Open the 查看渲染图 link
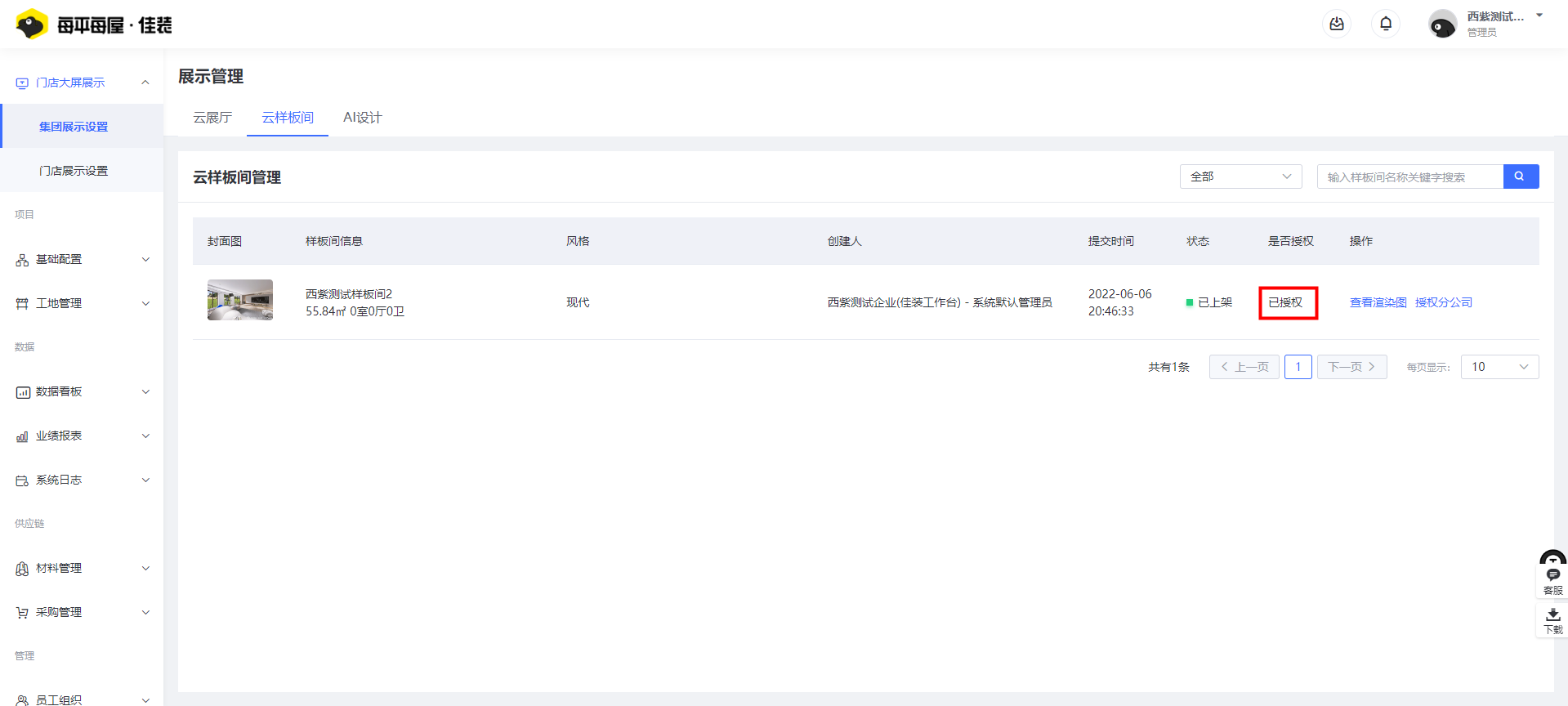 coord(1378,302)
